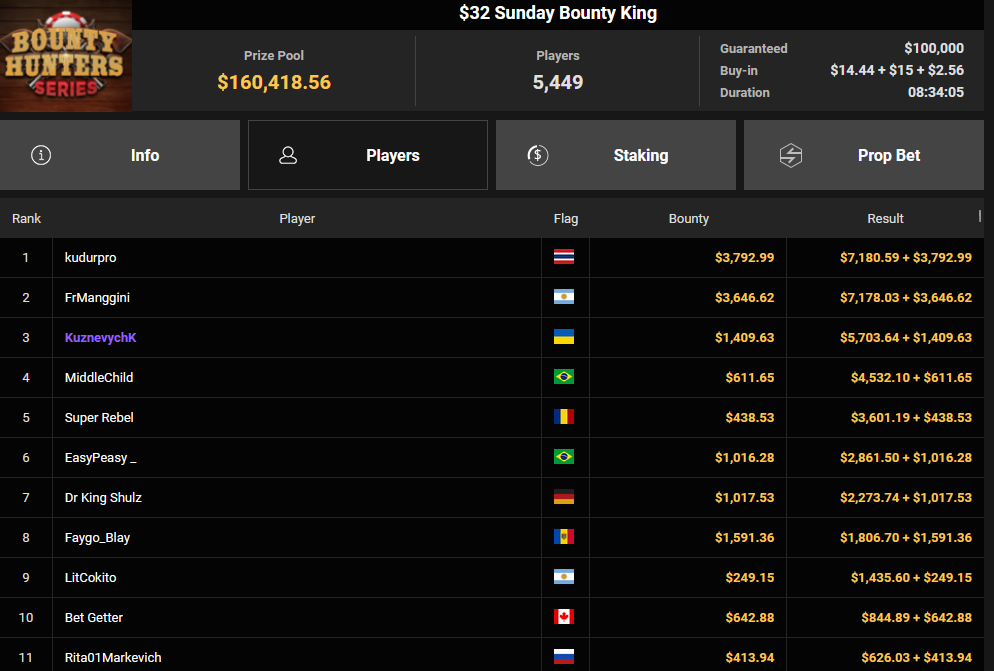This screenshot has width=994, height=671.
Task: Click the Bounty Hunters Series logo
Action: (x=66, y=56)
